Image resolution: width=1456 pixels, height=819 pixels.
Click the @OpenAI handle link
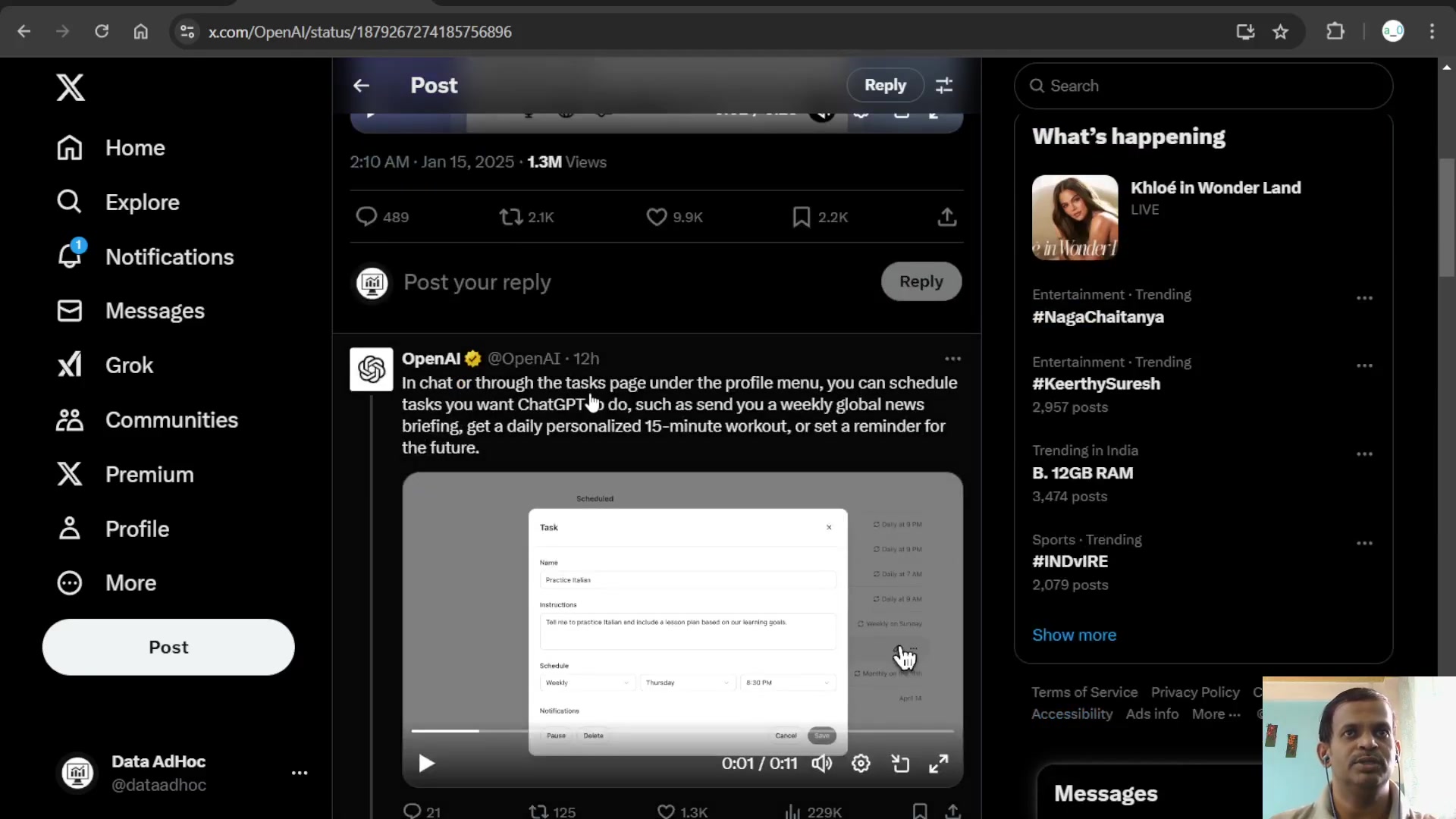tap(524, 359)
